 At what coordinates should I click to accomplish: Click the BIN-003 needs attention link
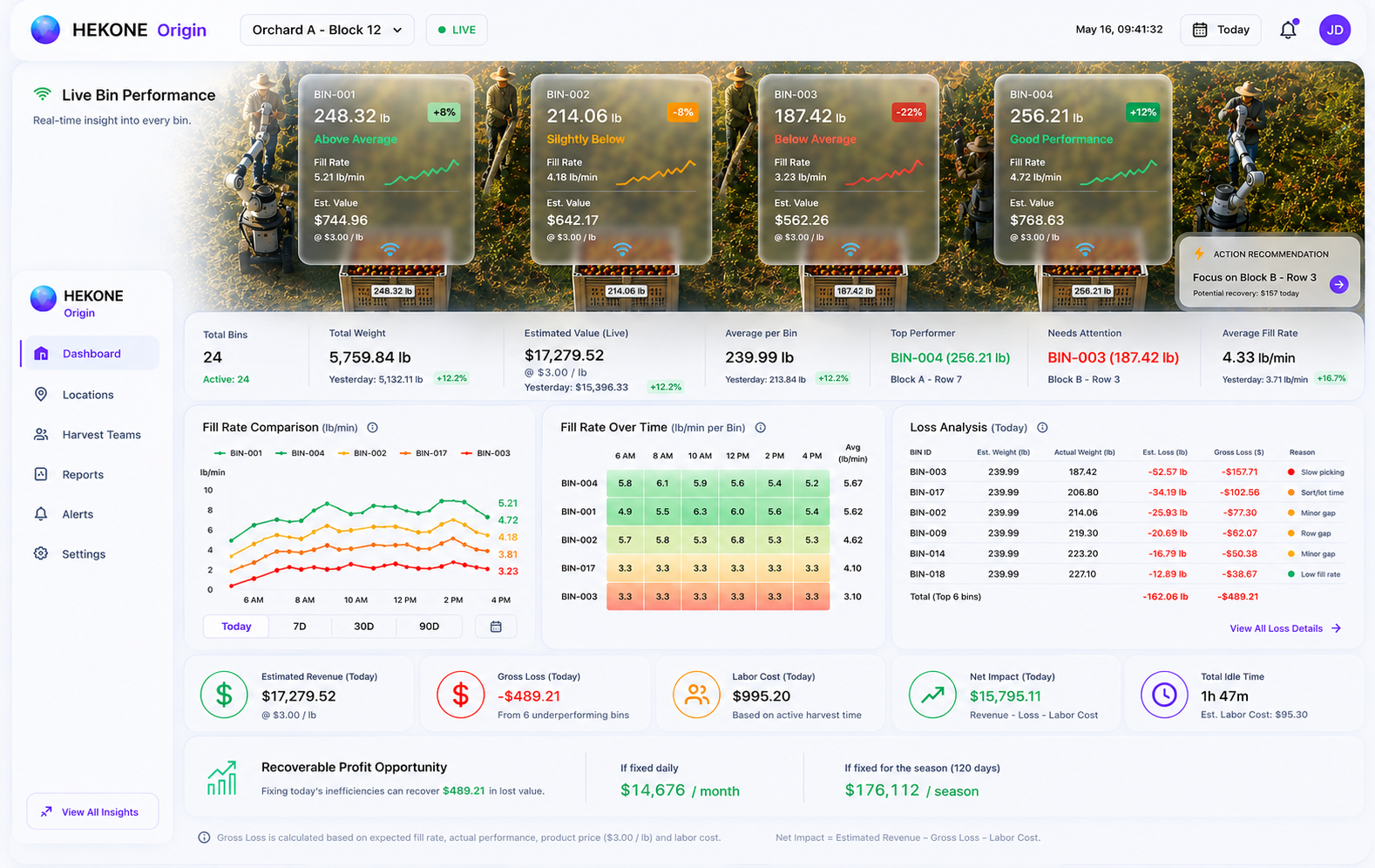tap(1113, 357)
